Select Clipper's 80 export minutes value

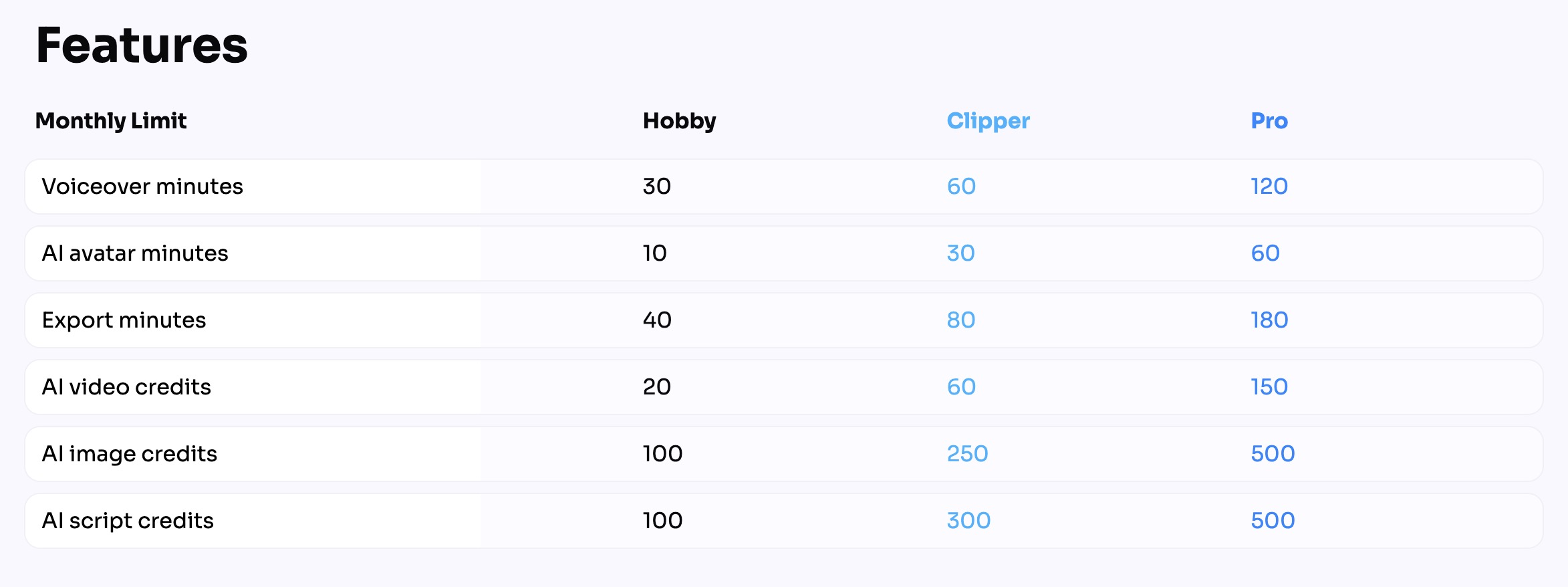(x=961, y=320)
